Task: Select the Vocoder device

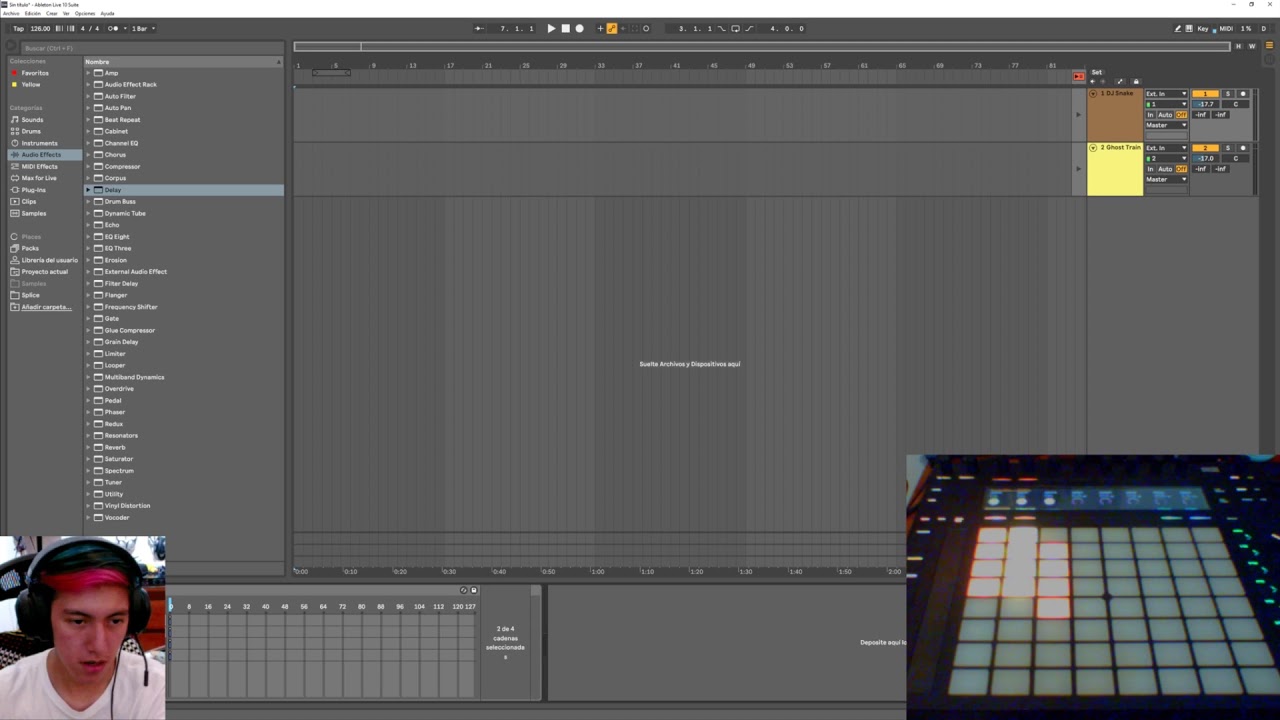Action: (x=117, y=517)
